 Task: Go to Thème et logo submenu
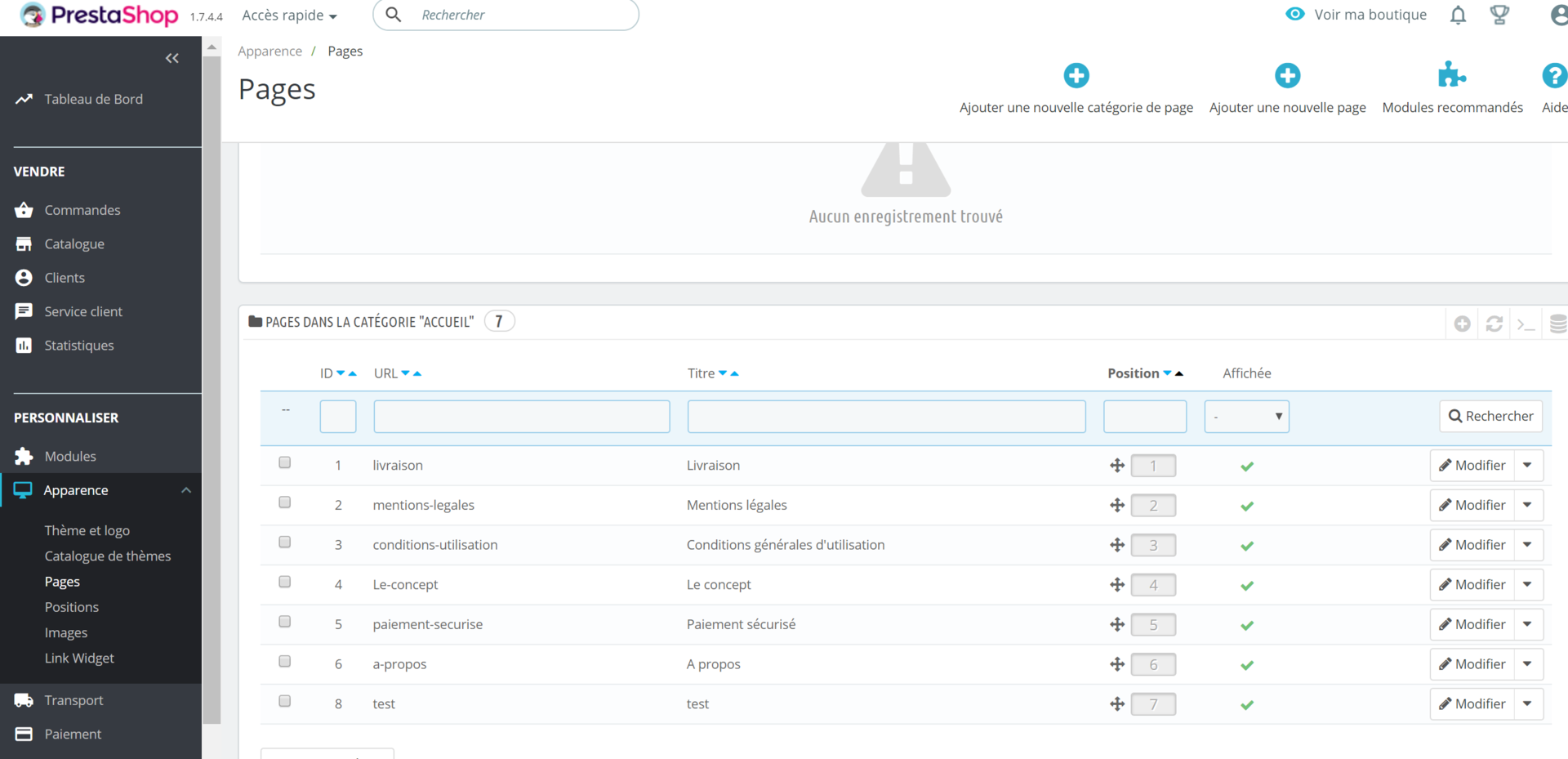[x=87, y=530]
